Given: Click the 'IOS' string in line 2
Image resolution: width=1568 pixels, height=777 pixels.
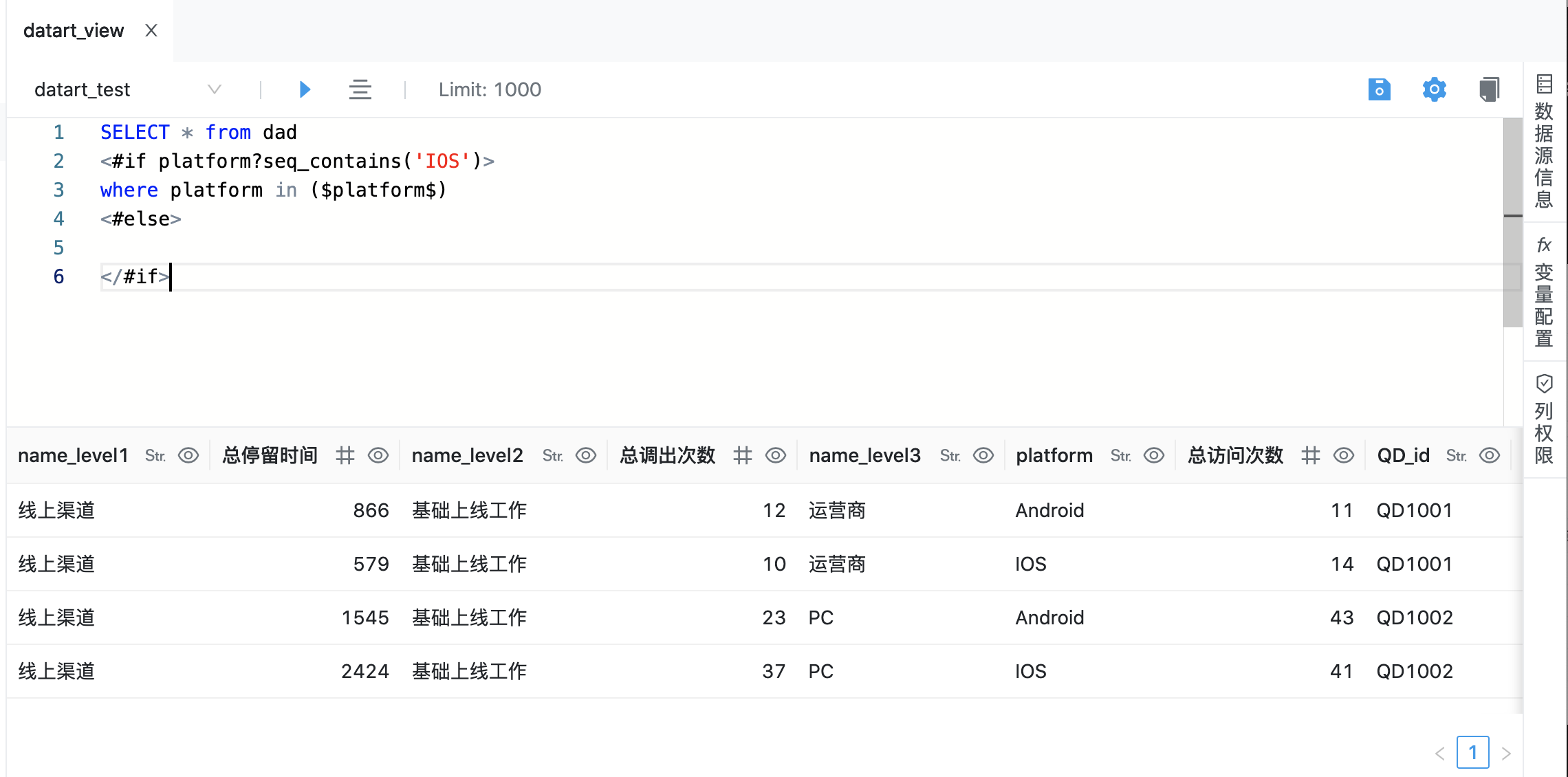Looking at the screenshot, I should pos(442,161).
